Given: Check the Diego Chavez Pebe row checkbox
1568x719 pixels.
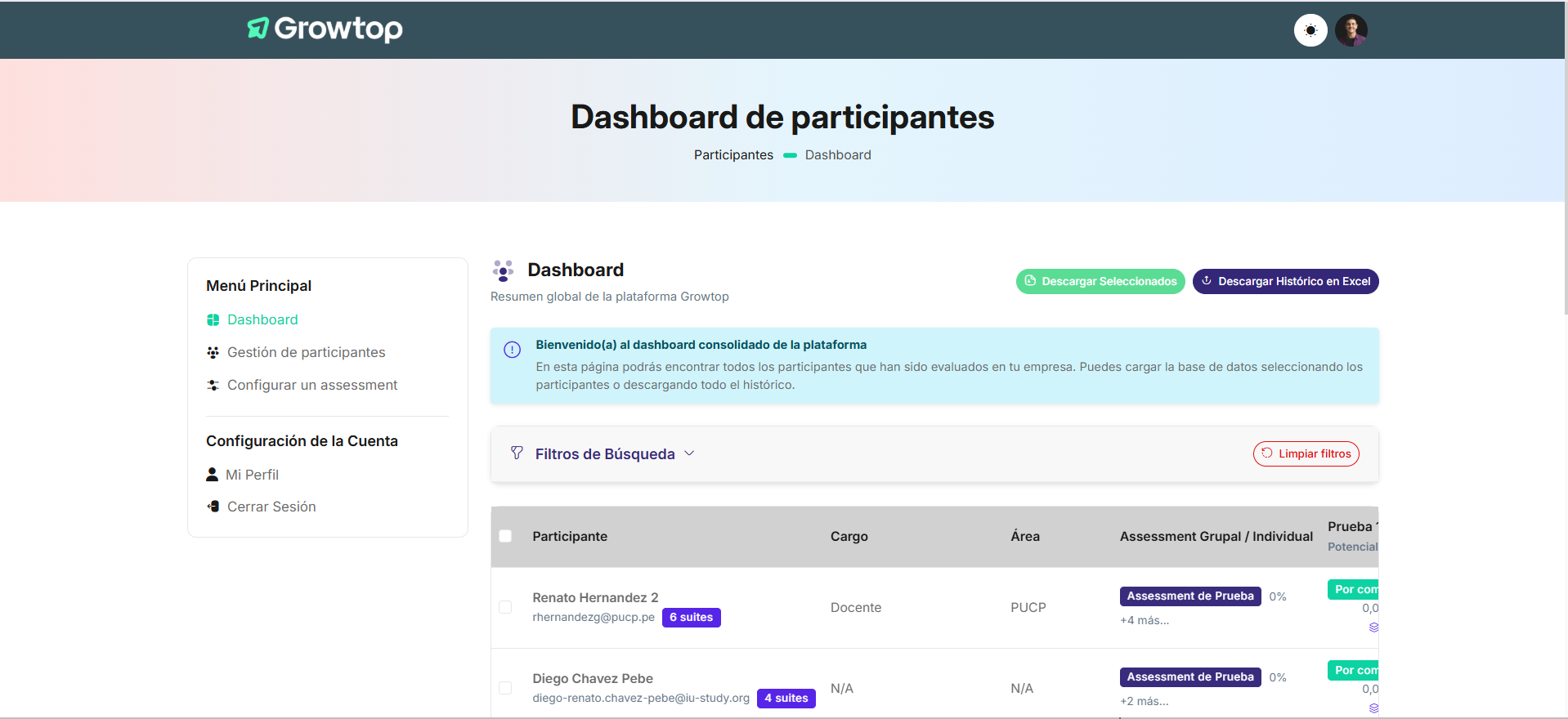Looking at the screenshot, I should 505,688.
